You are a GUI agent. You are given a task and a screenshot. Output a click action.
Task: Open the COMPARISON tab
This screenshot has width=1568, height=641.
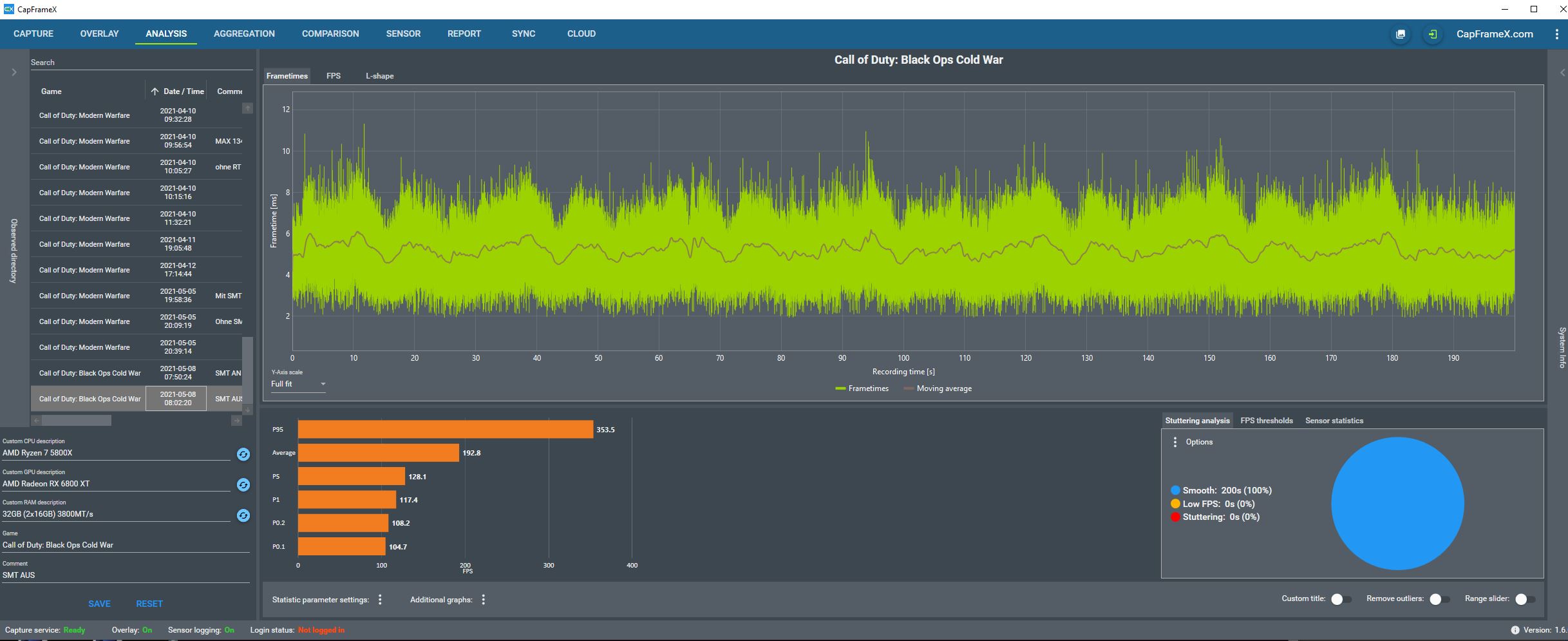pos(330,33)
